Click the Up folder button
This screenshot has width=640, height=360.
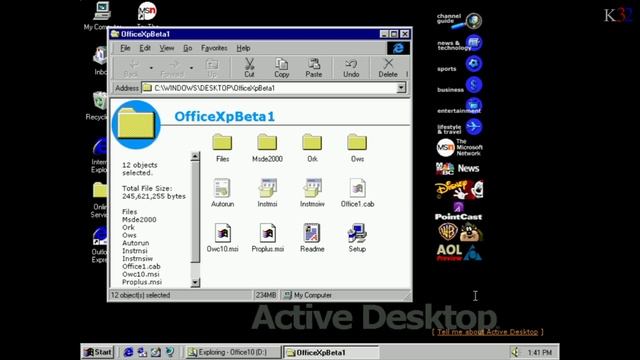click(212, 68)
